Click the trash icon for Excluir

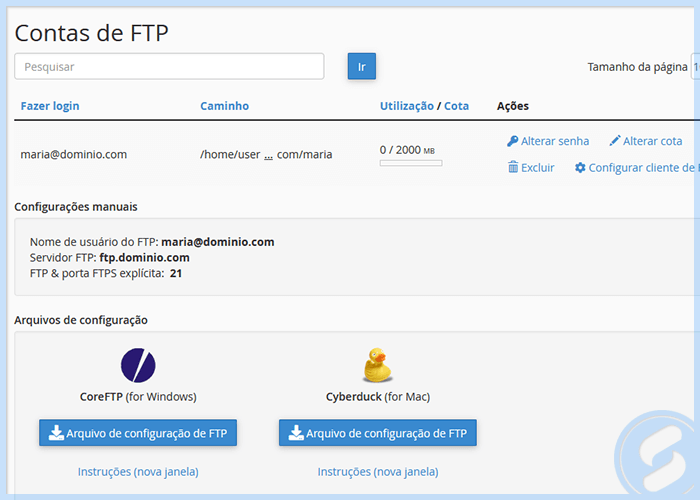[513, 167]
